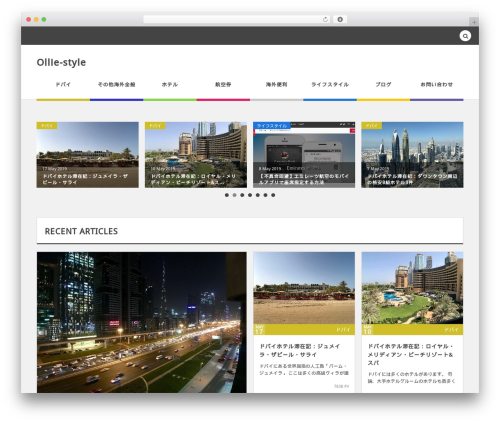Open the site search icon
The image size is (500, 423).
465,36
